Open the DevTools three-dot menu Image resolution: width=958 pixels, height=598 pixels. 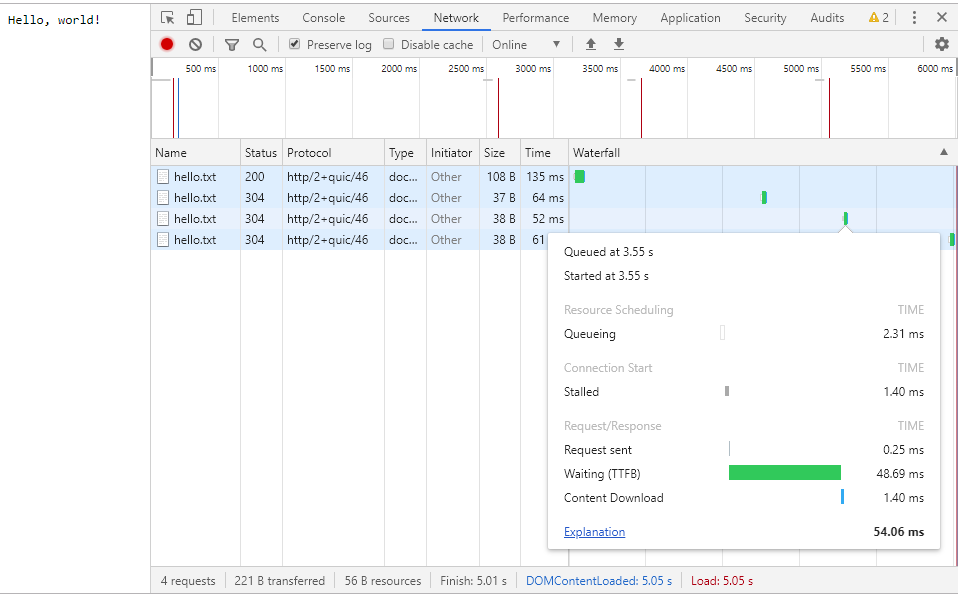[914, 18]
